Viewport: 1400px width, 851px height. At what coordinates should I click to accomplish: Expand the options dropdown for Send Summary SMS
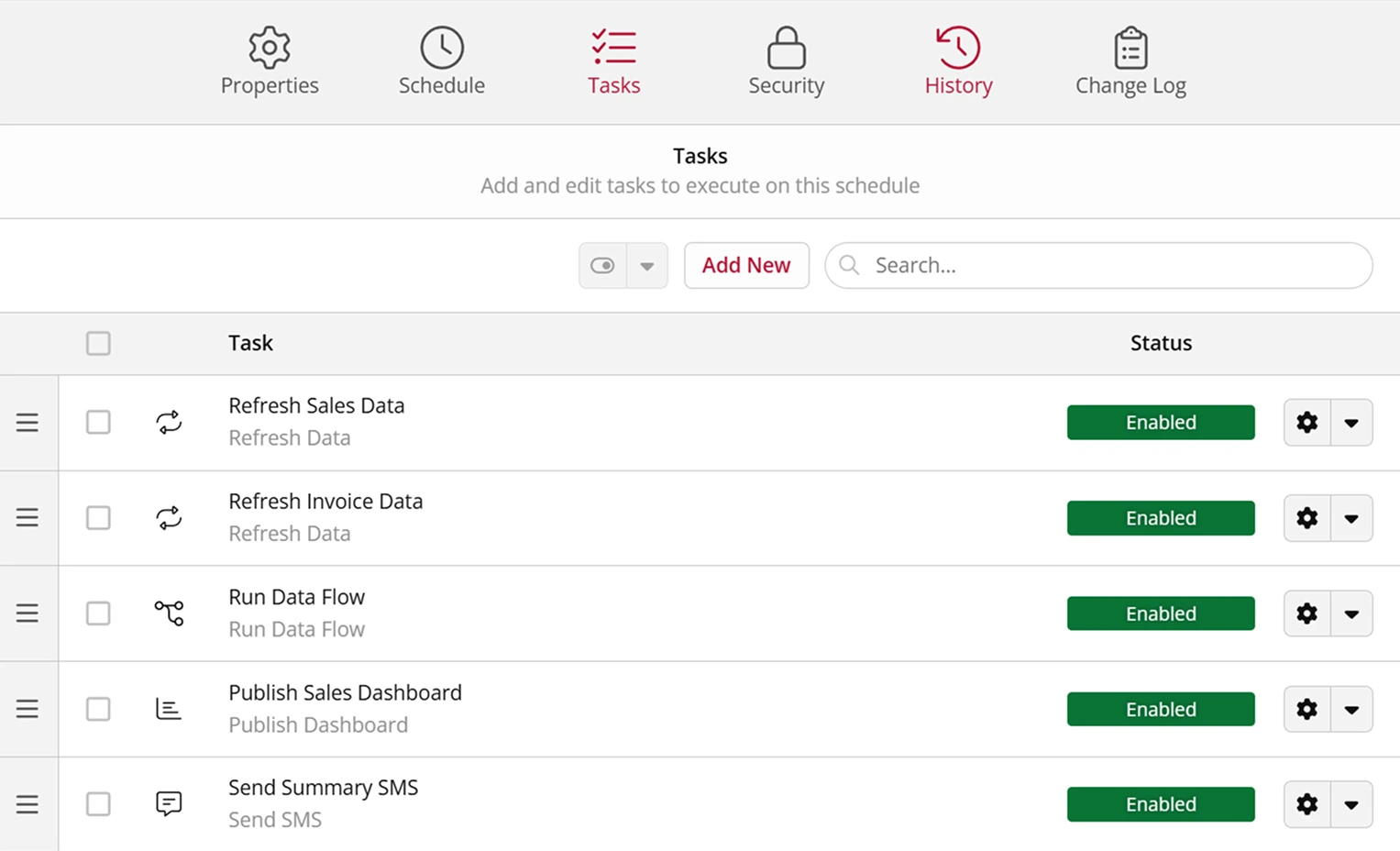pos(1351,804)
